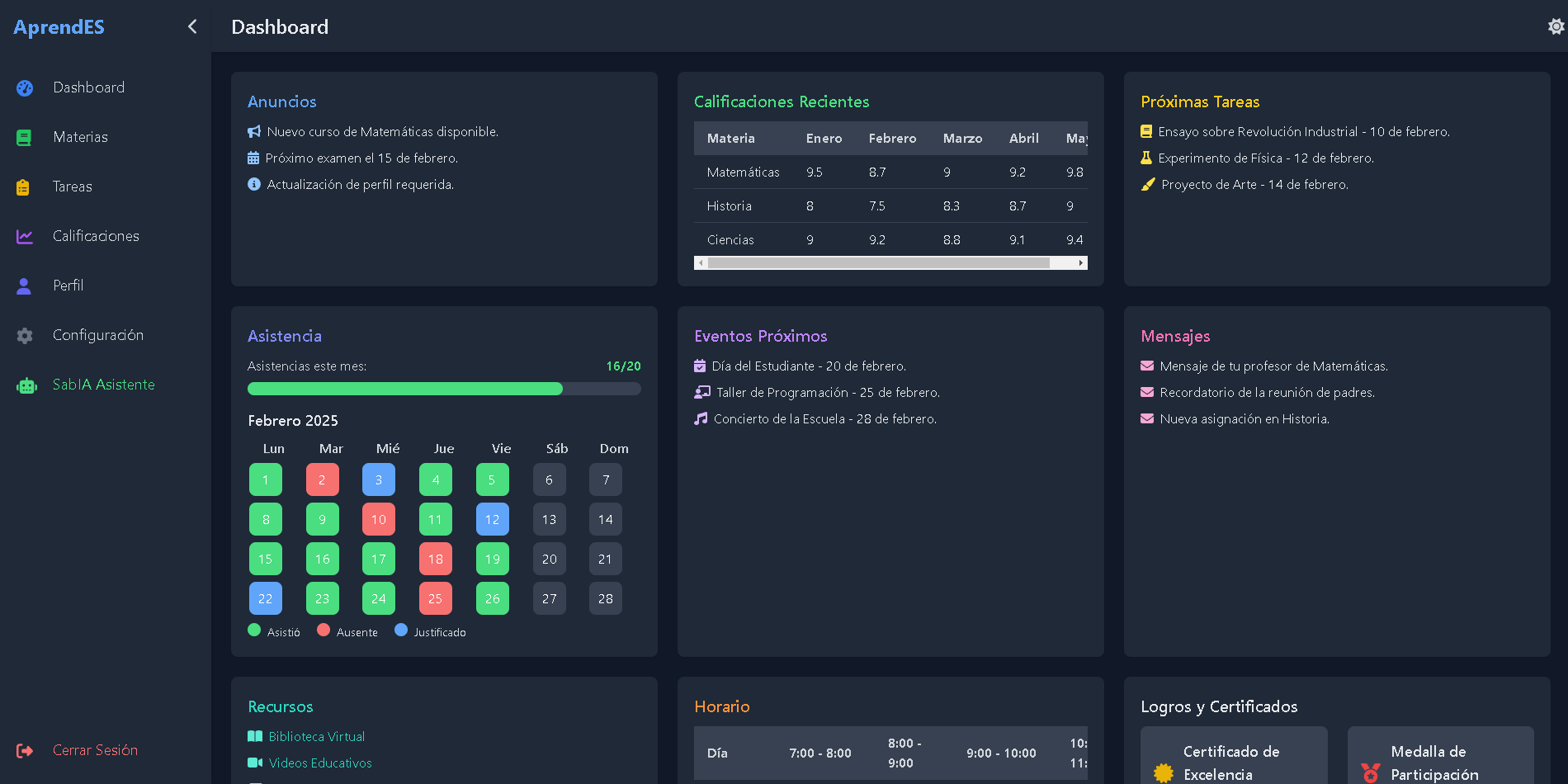Click the music note icon for Concierto de la Escuela

pos(699,418)
